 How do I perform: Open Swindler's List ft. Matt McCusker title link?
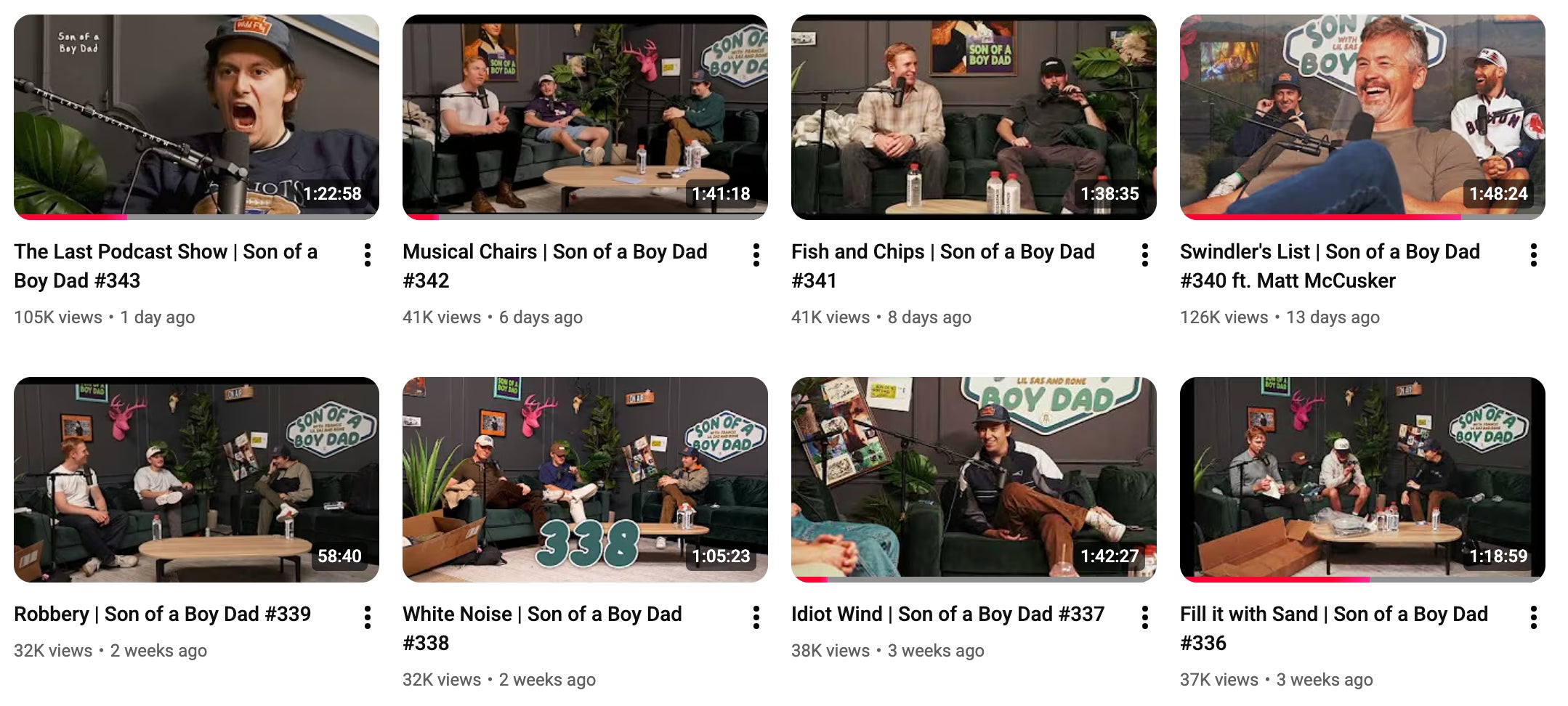tap(1330, 266)
